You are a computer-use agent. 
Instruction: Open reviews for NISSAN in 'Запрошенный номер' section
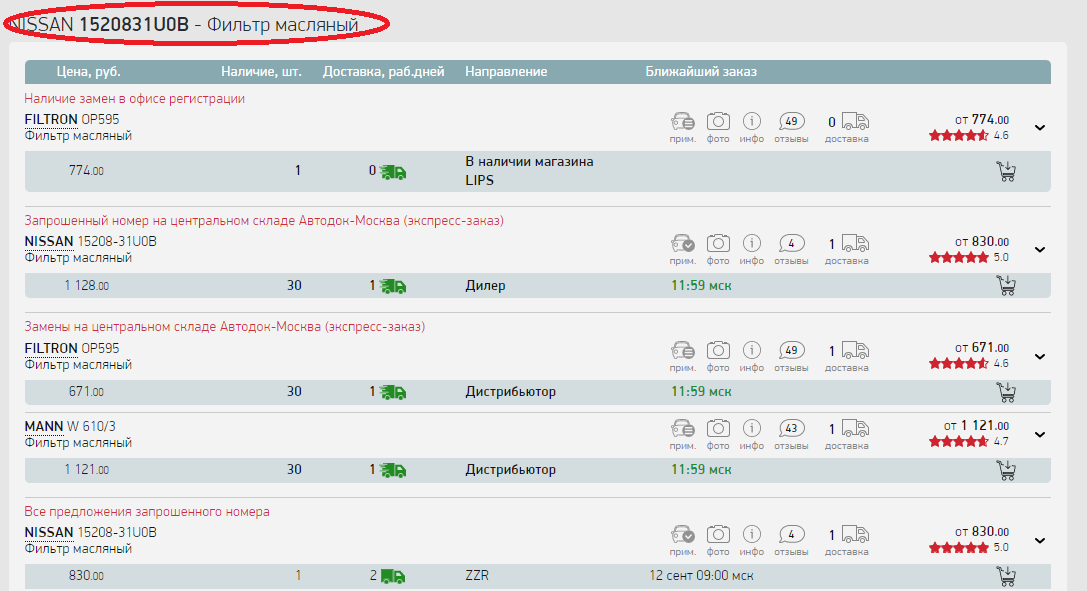click(x=791, y=244)
